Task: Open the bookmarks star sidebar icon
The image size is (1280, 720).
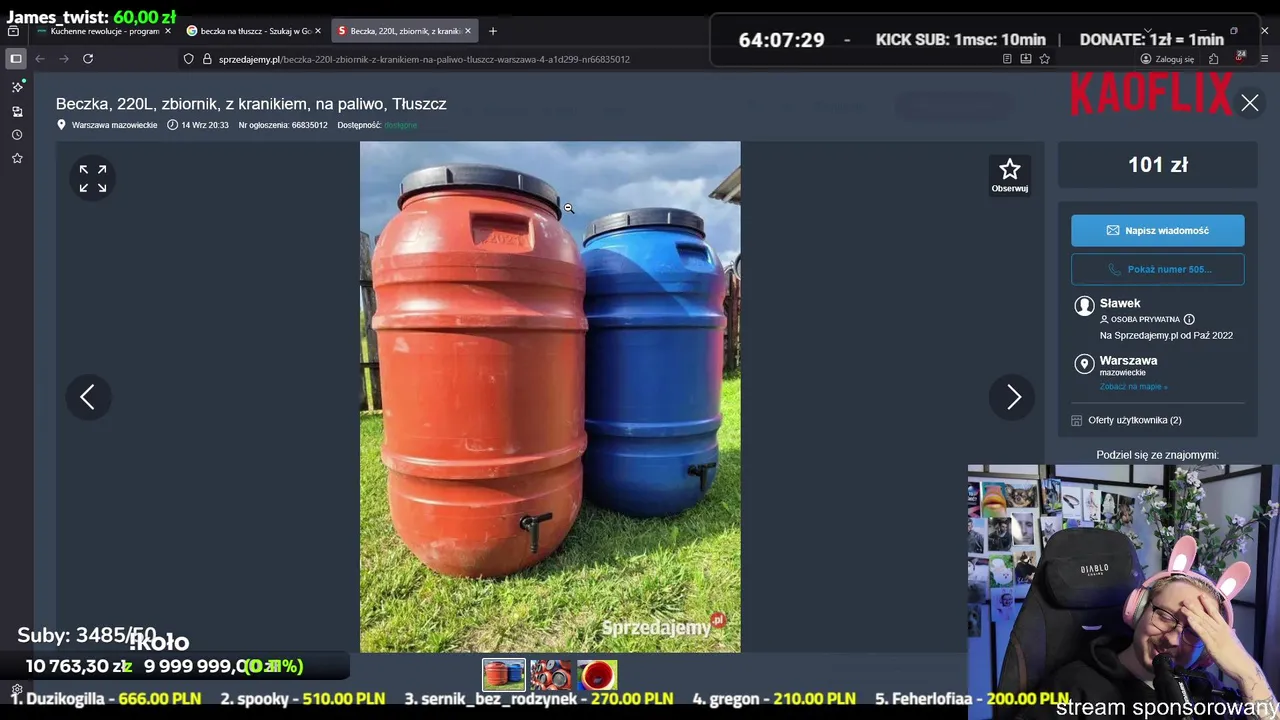Action: 17,158
